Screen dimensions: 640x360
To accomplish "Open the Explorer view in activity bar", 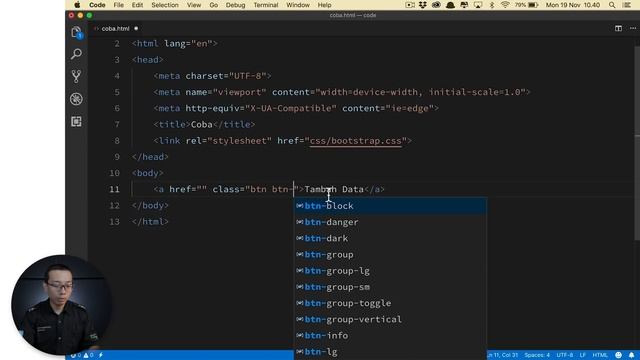I will [76, 33].
